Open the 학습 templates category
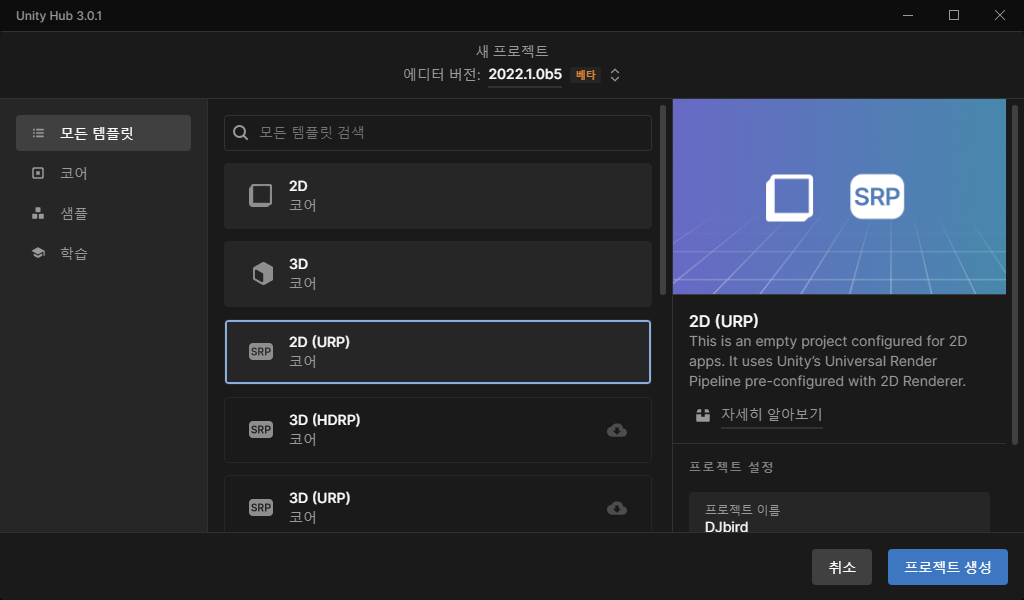Screen dimensions: 1024x600 pyautogui.click(x=103, y=253)
